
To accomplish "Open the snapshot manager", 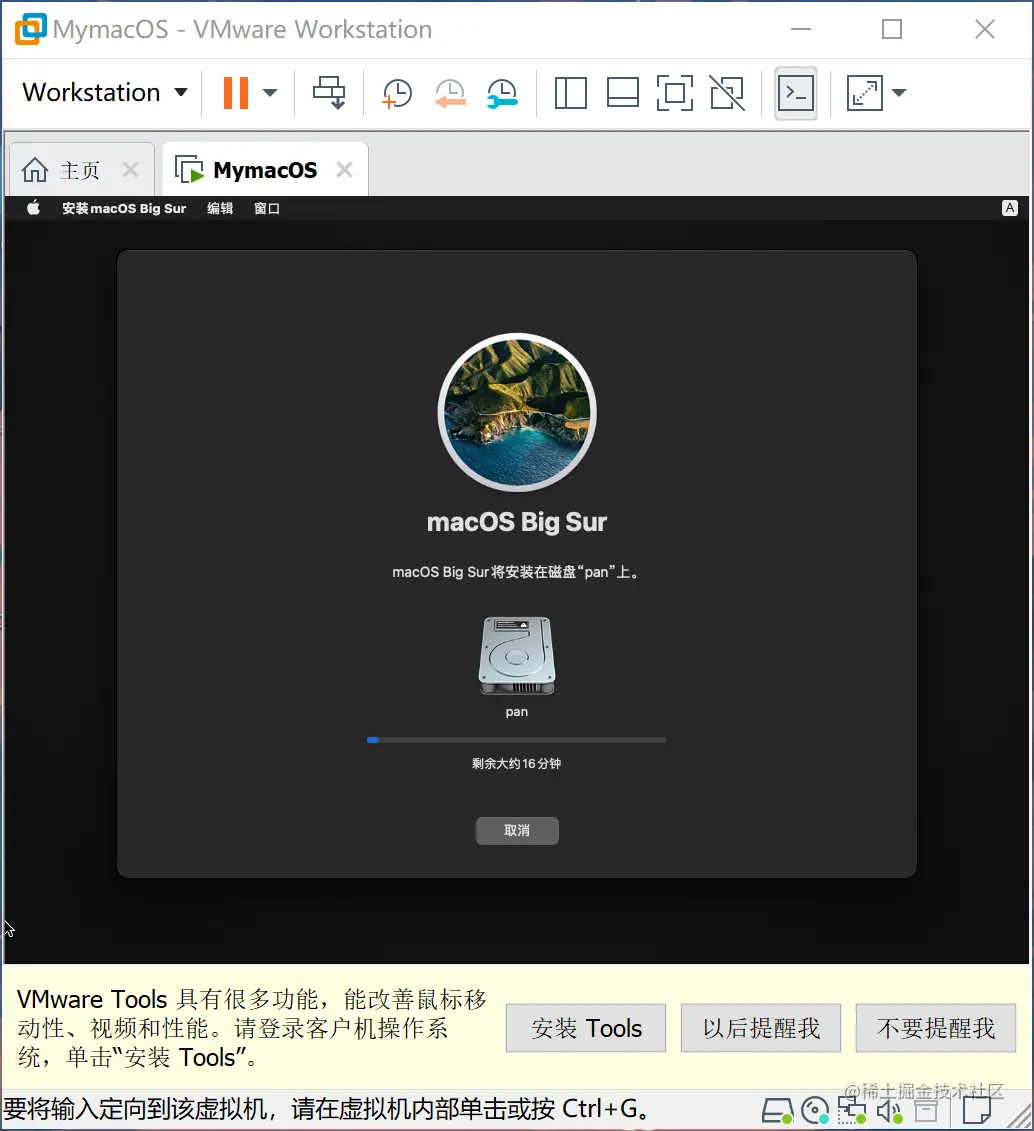I will [x=502, y=93].
